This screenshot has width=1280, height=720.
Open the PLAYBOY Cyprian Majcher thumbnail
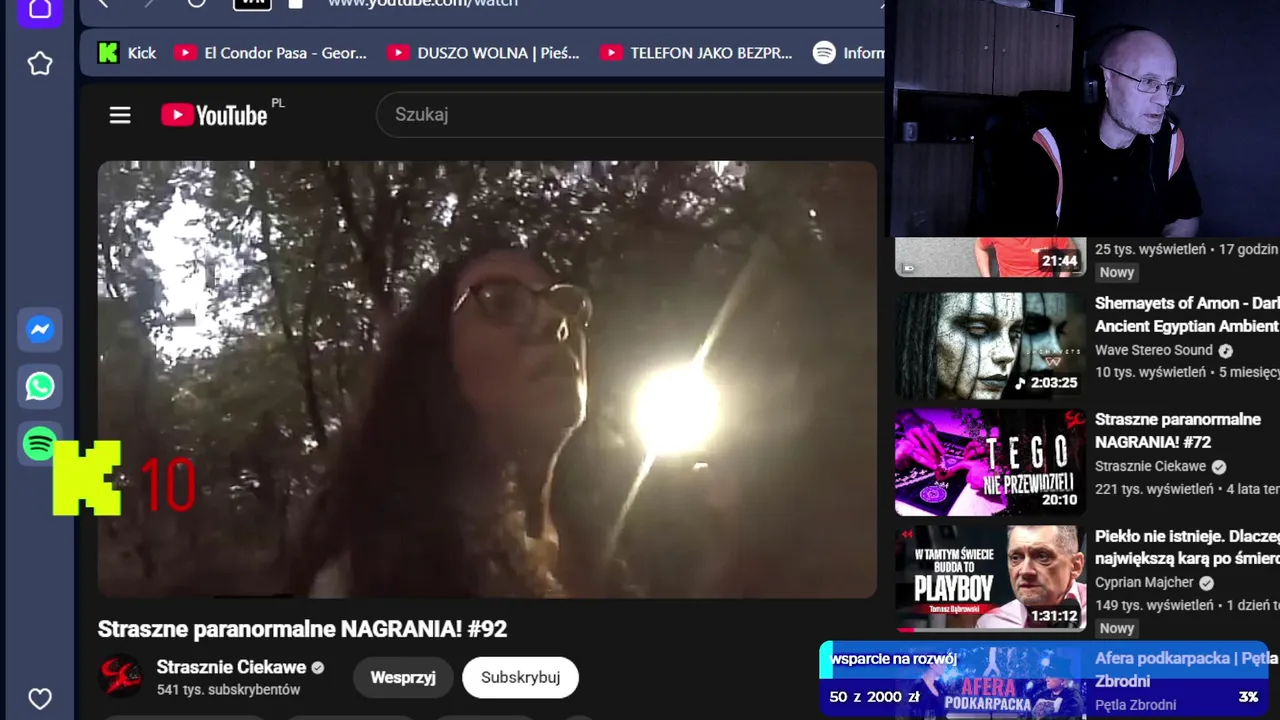(x=990, y=579)
